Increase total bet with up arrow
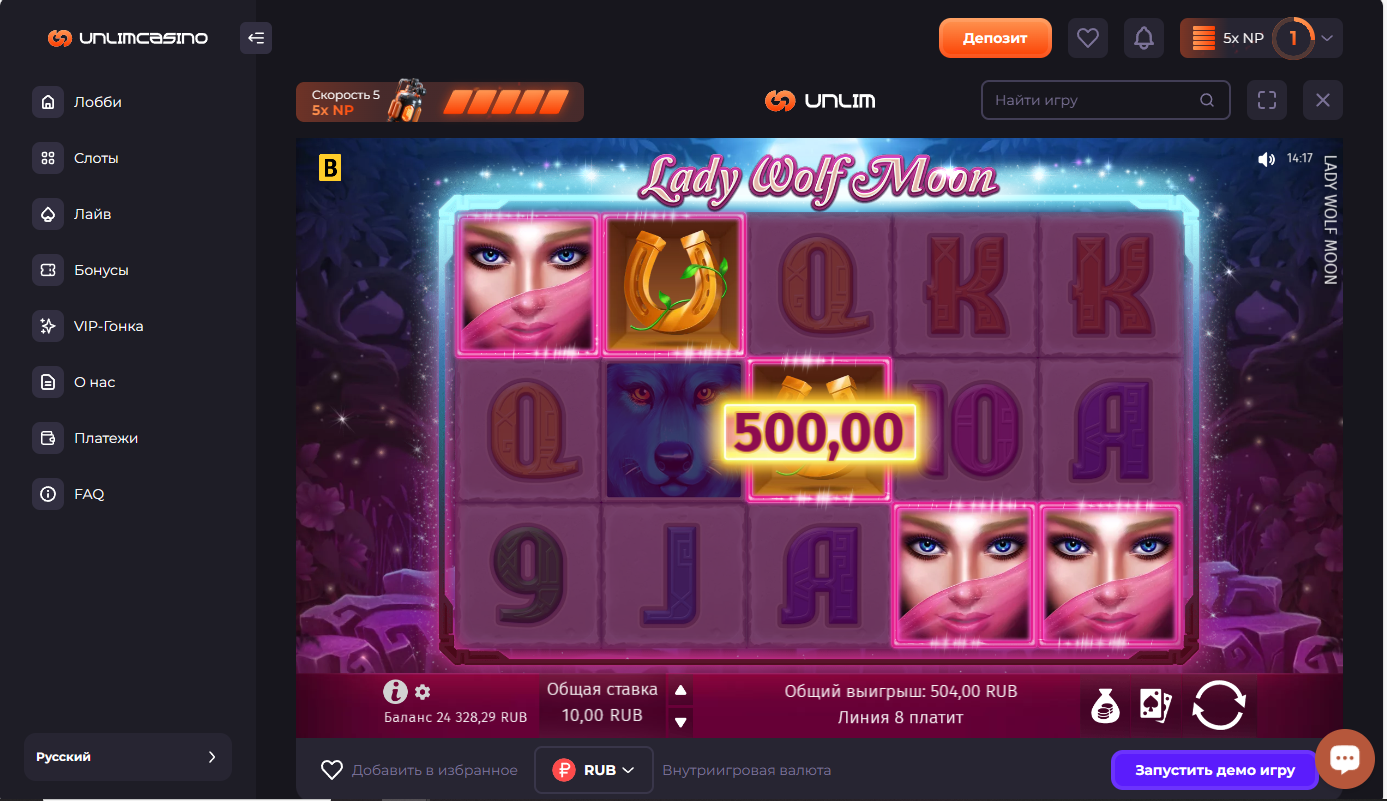 coord(680,690)
